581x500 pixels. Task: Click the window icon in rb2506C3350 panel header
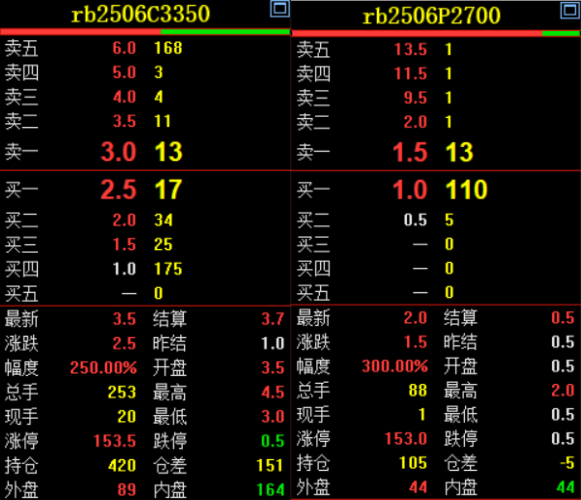[280, 9]
